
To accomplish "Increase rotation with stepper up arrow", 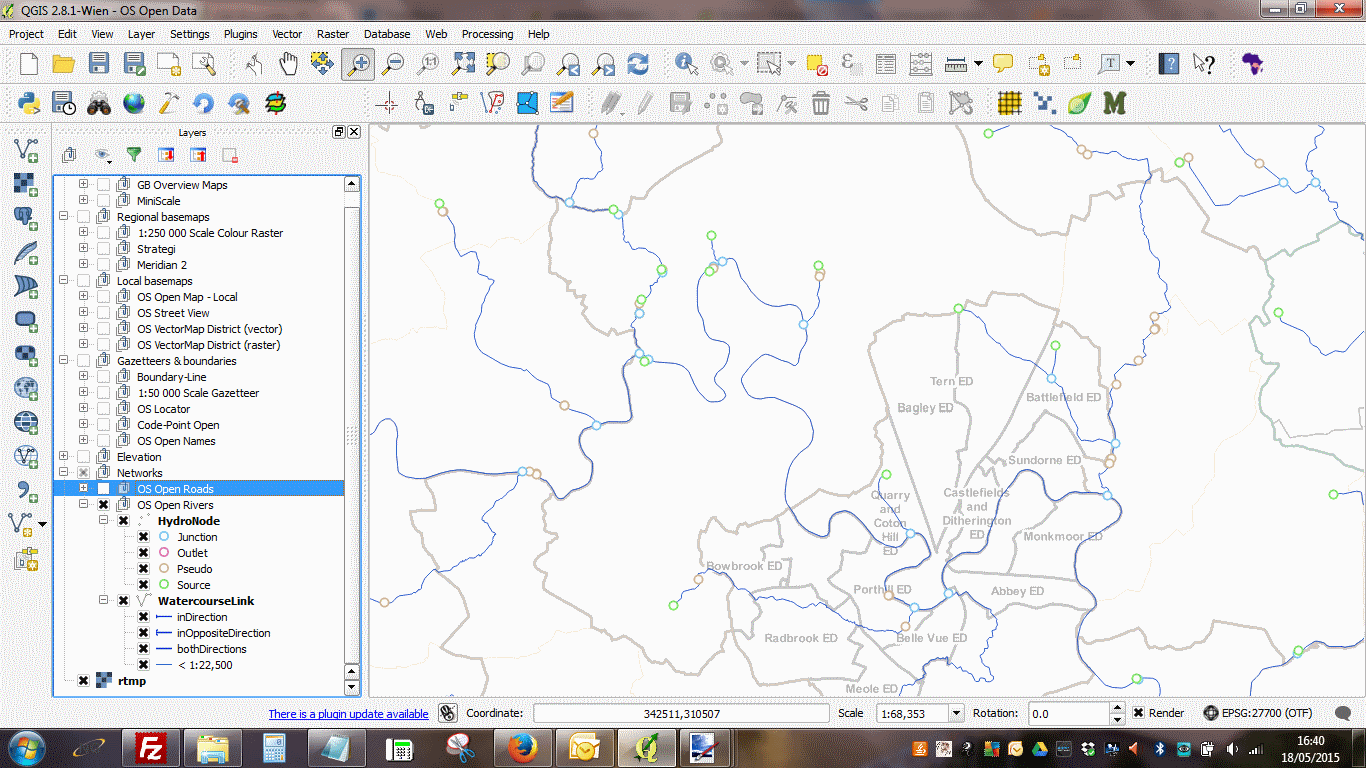I will 1118,708.
